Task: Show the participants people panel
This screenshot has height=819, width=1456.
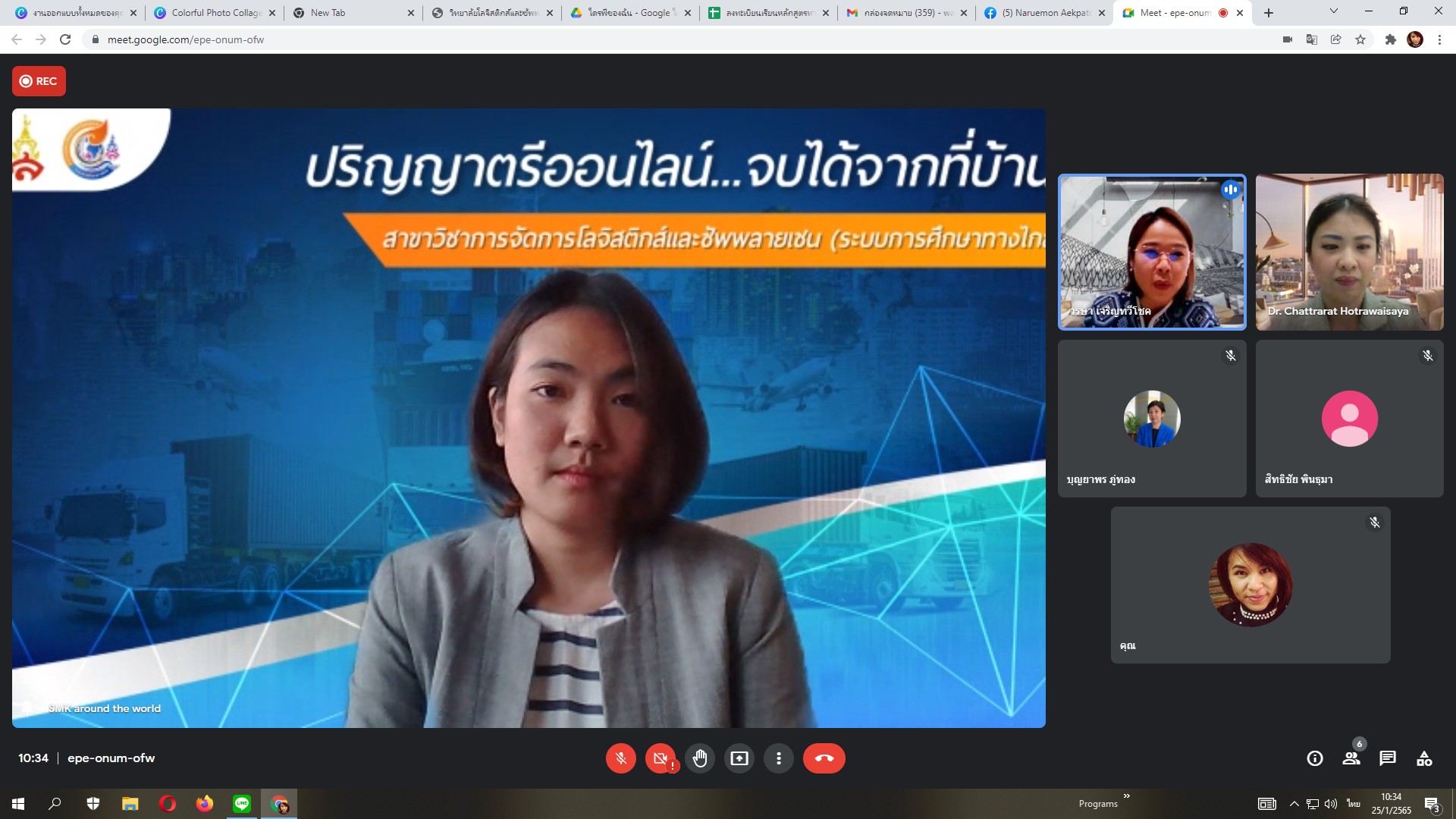Action: click(x=1351, y=758)
